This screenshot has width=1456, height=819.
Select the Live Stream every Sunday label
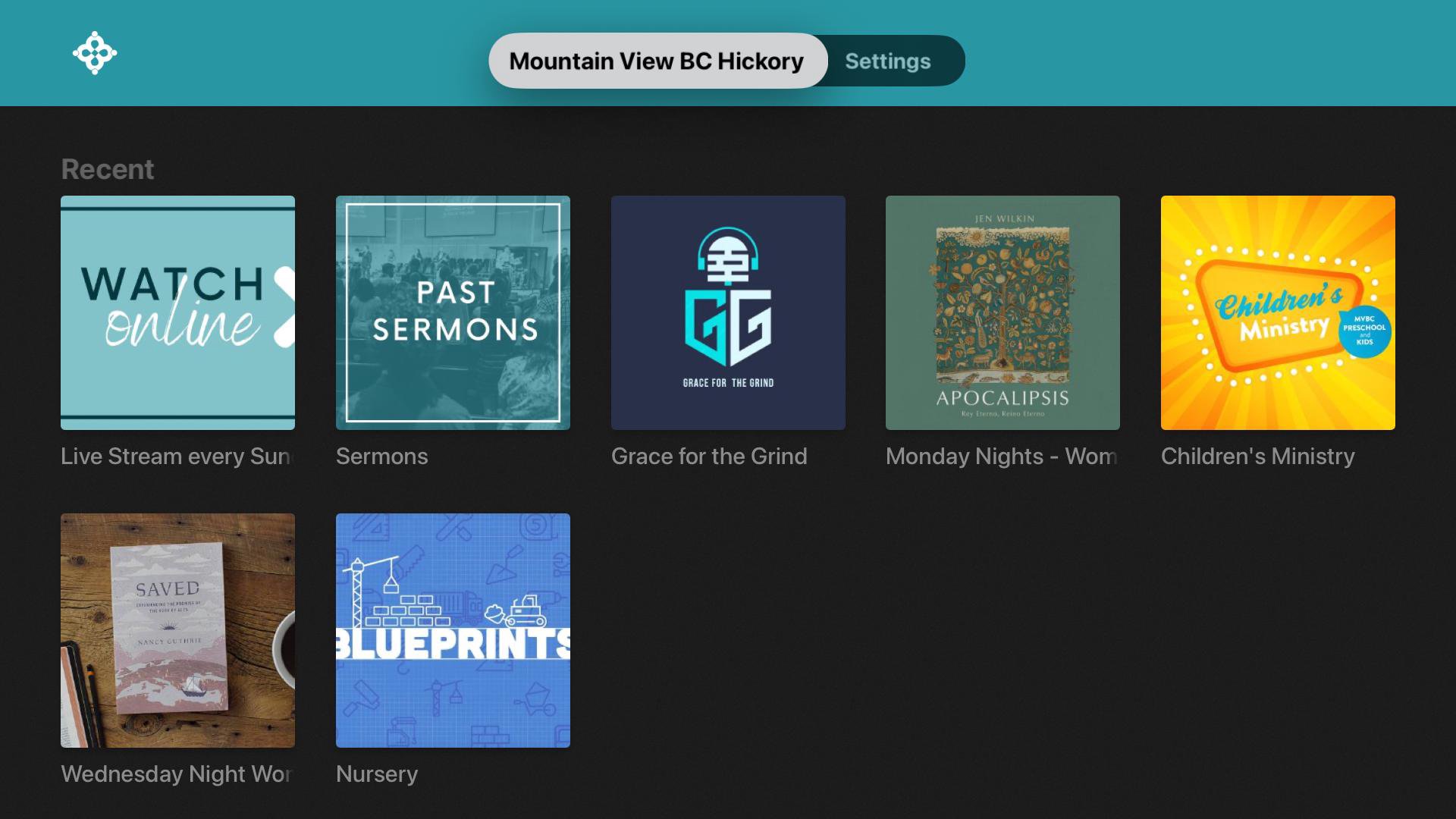click(x=176, y=457)
